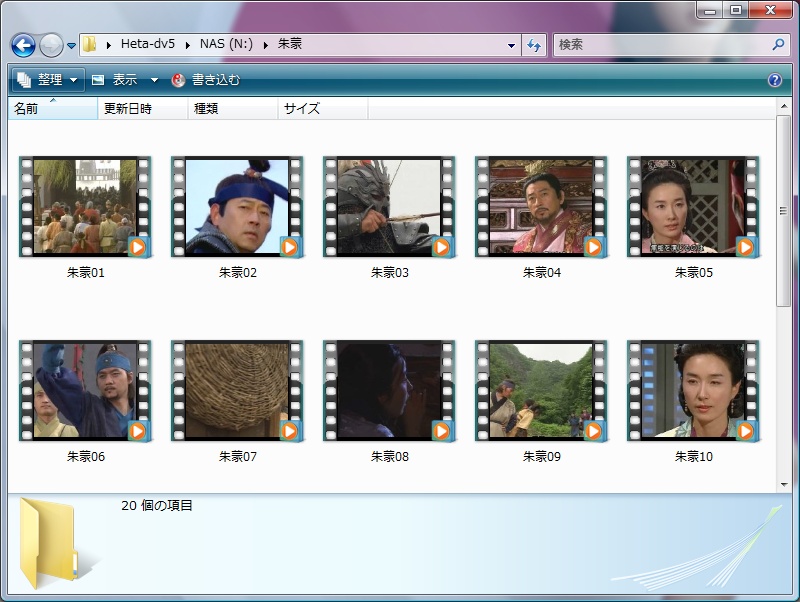This screenshot has height=602, width=800.
Task: Sort by the 種類 column header
Action: 233,108
